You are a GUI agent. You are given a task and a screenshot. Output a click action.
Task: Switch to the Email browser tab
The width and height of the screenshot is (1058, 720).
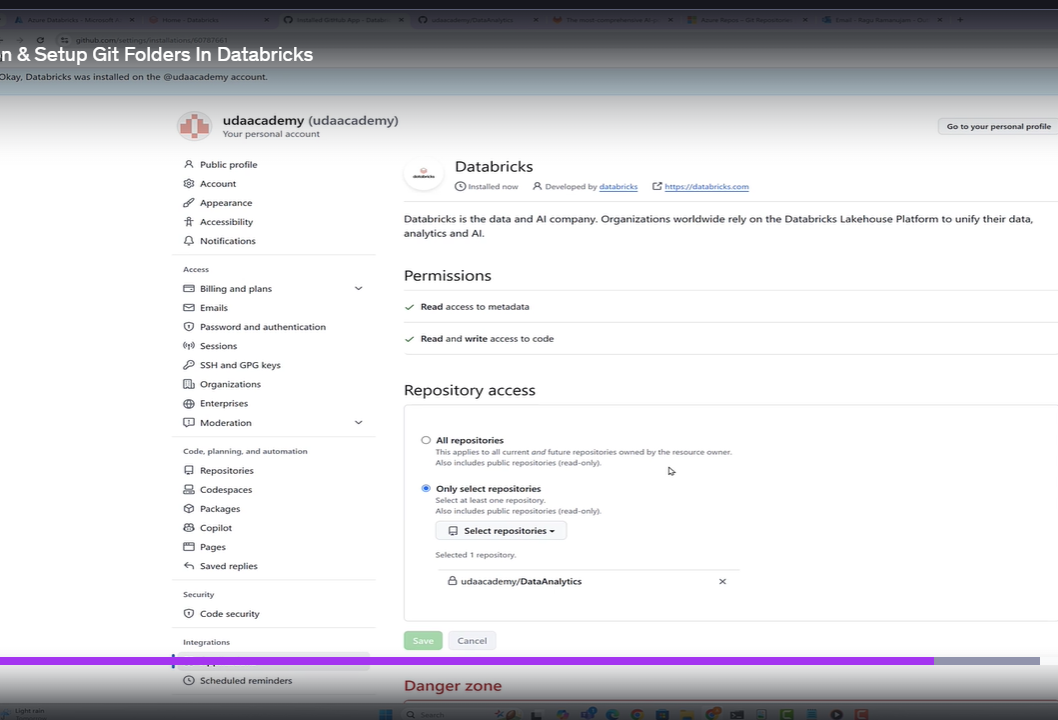point(881,20)
